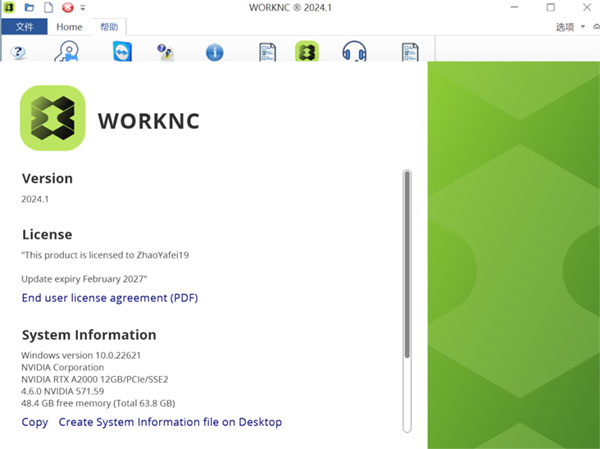This screenshot has height=449, width=600.
Task: Click the green WORKNC ribbon icon
Action: tap(307, 51)
